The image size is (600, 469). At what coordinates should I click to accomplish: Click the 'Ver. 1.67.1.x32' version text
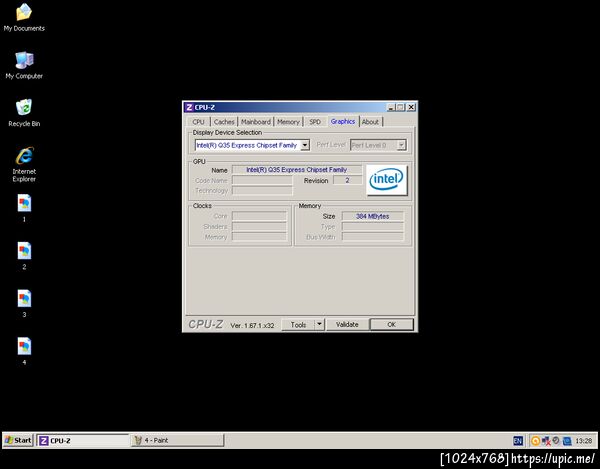(x=252, y=326)
